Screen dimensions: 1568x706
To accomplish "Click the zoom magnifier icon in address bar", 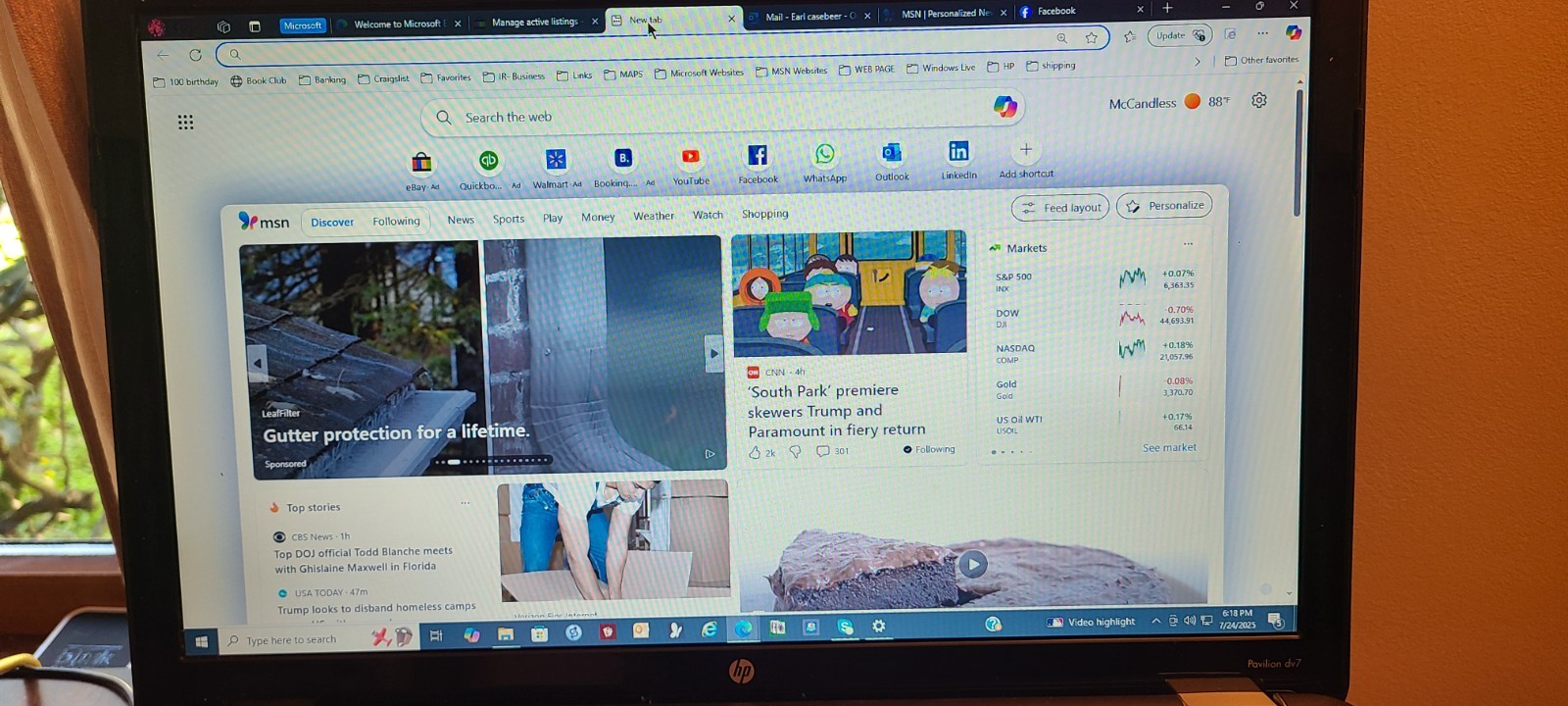I will coord(1061,38).
